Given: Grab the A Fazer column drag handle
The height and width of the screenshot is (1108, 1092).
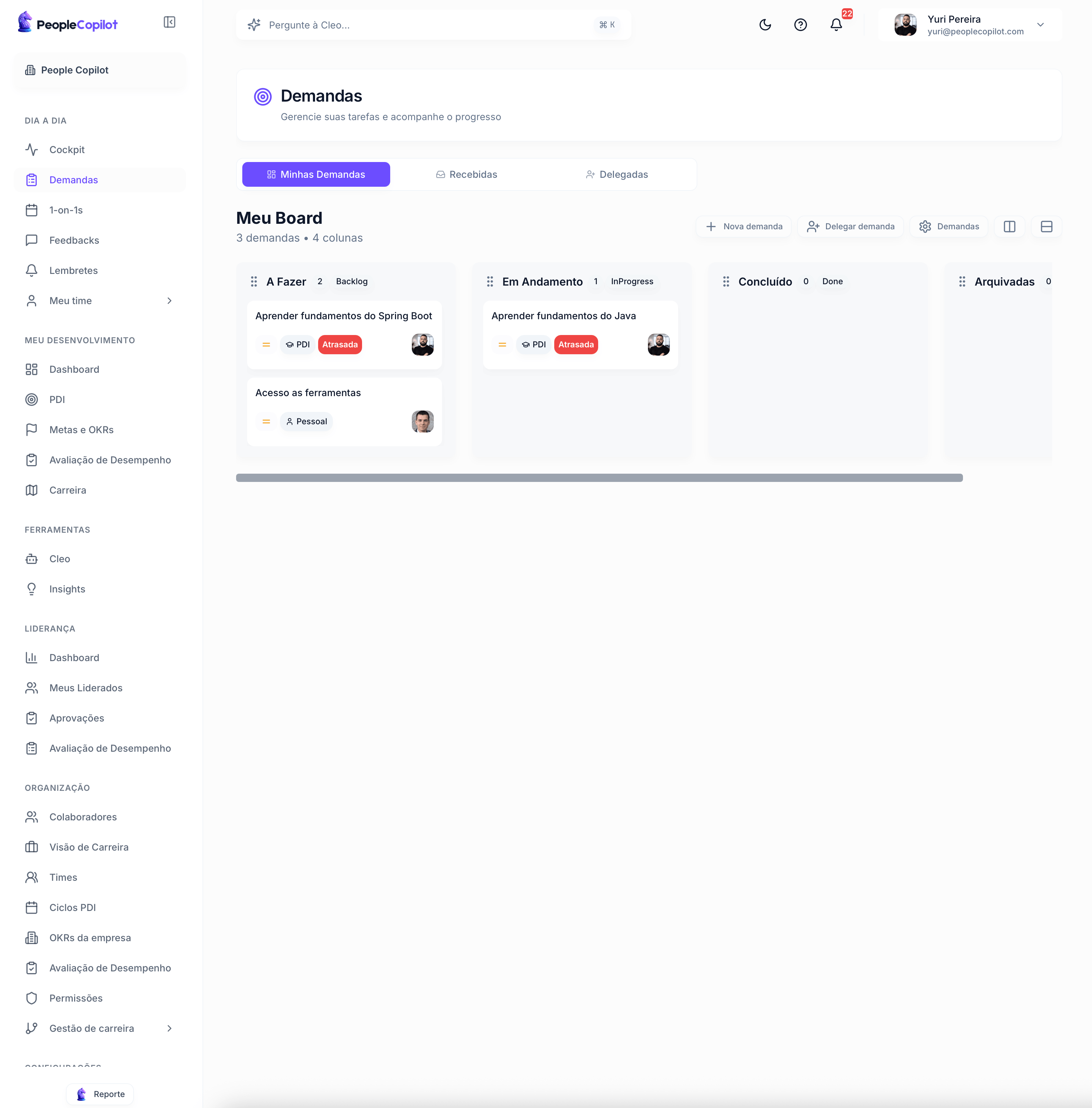Looking at the screenshot, I should (x=254, y=281).
